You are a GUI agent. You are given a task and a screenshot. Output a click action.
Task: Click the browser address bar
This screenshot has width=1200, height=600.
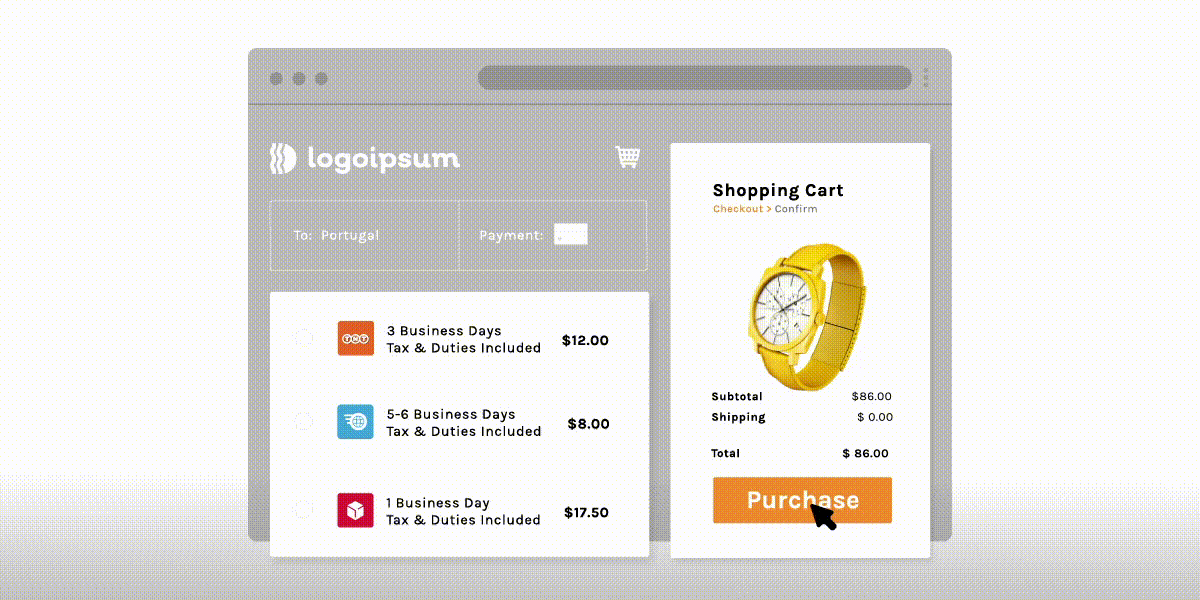pos(694,78)
